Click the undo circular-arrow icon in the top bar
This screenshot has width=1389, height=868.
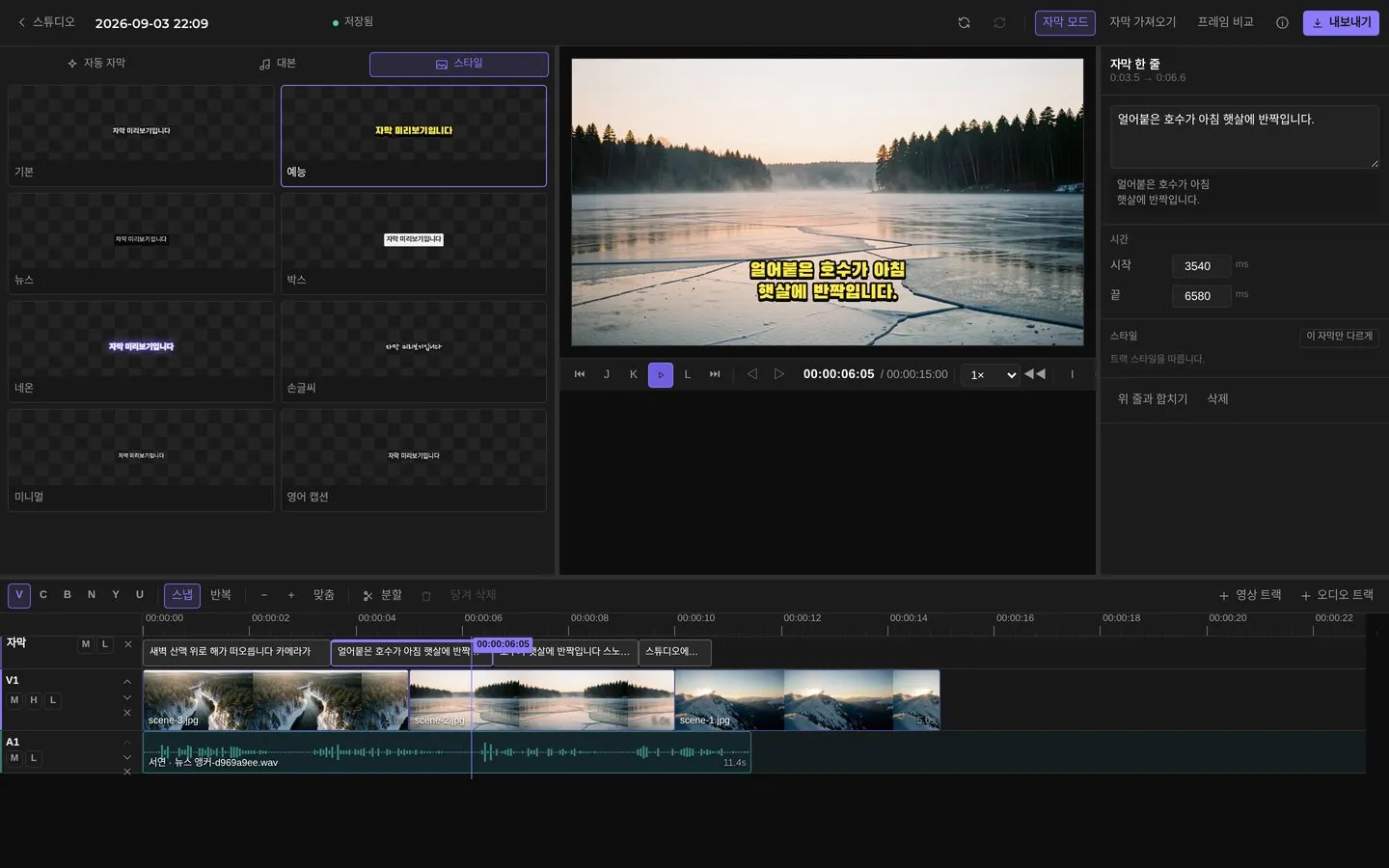pyautogui.click(x=964, y=23)
